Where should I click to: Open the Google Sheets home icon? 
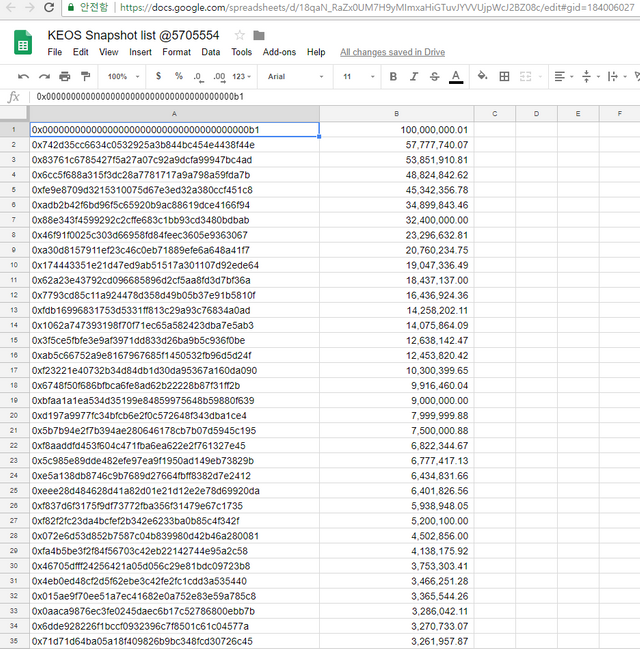tap(23, 42)
